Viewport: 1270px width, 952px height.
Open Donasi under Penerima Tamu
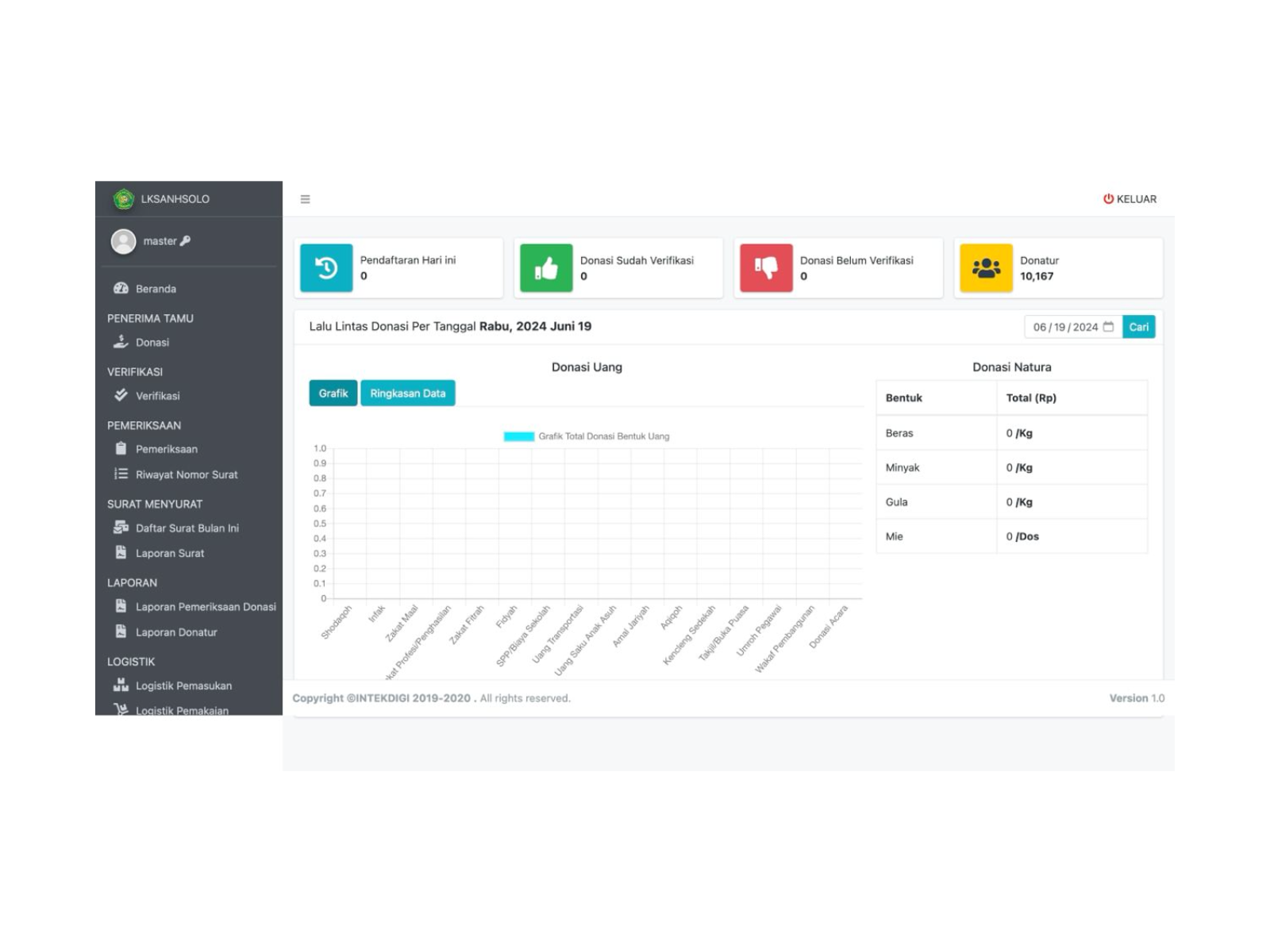[x=152, y=343]
